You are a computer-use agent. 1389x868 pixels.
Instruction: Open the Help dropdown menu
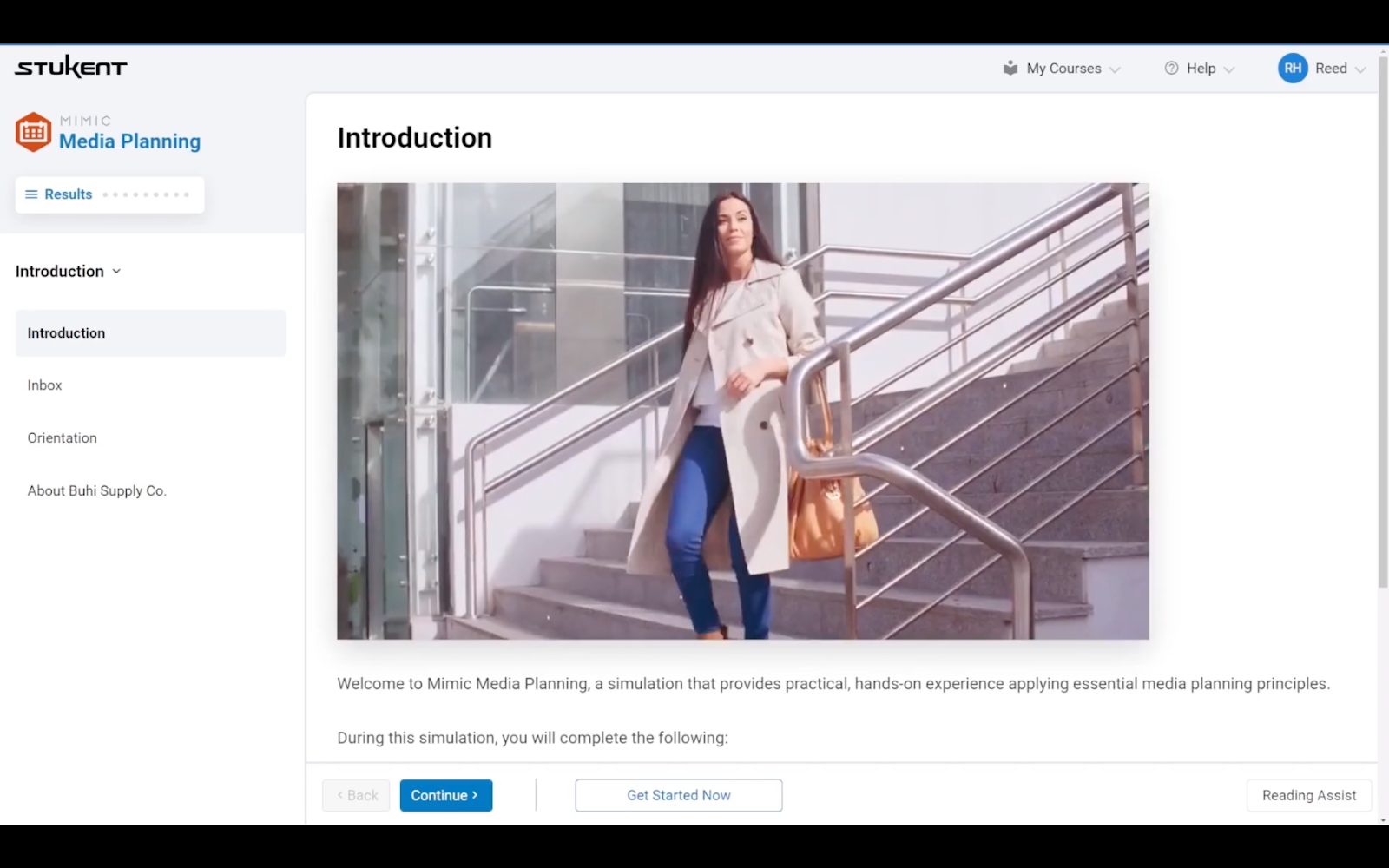(x=1200, y=68)
